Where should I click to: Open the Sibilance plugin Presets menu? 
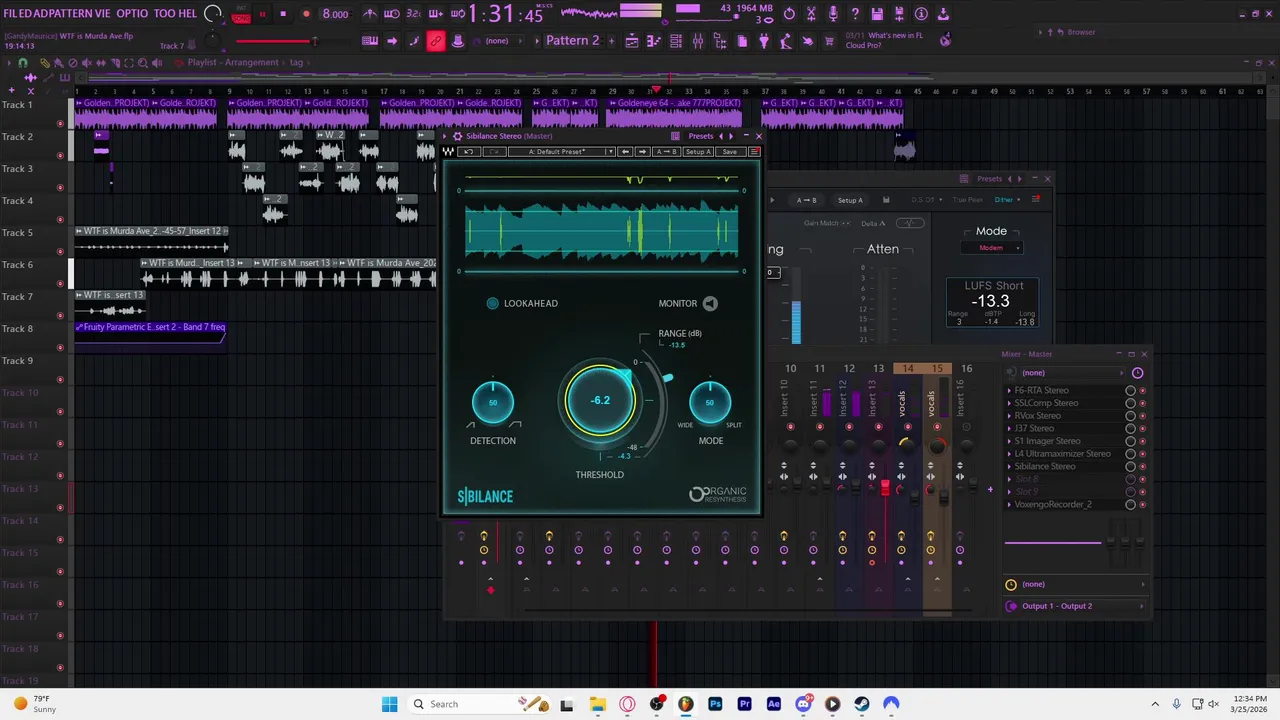pos(701,136)
